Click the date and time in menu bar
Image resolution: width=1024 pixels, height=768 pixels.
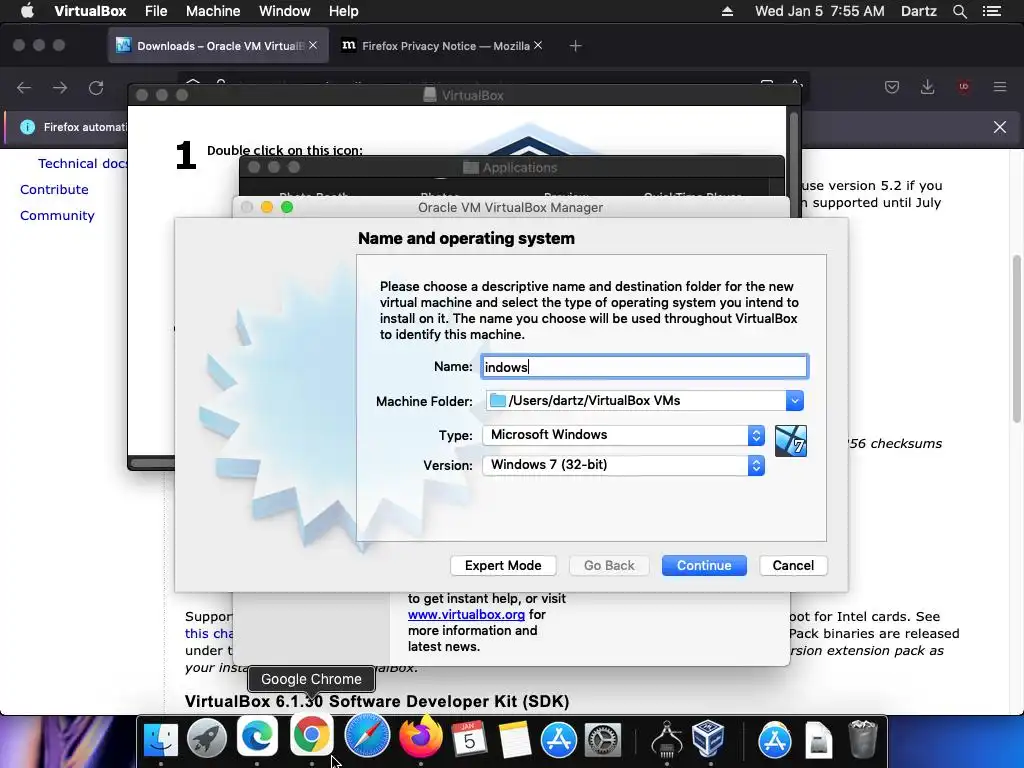tap(820, 11)
